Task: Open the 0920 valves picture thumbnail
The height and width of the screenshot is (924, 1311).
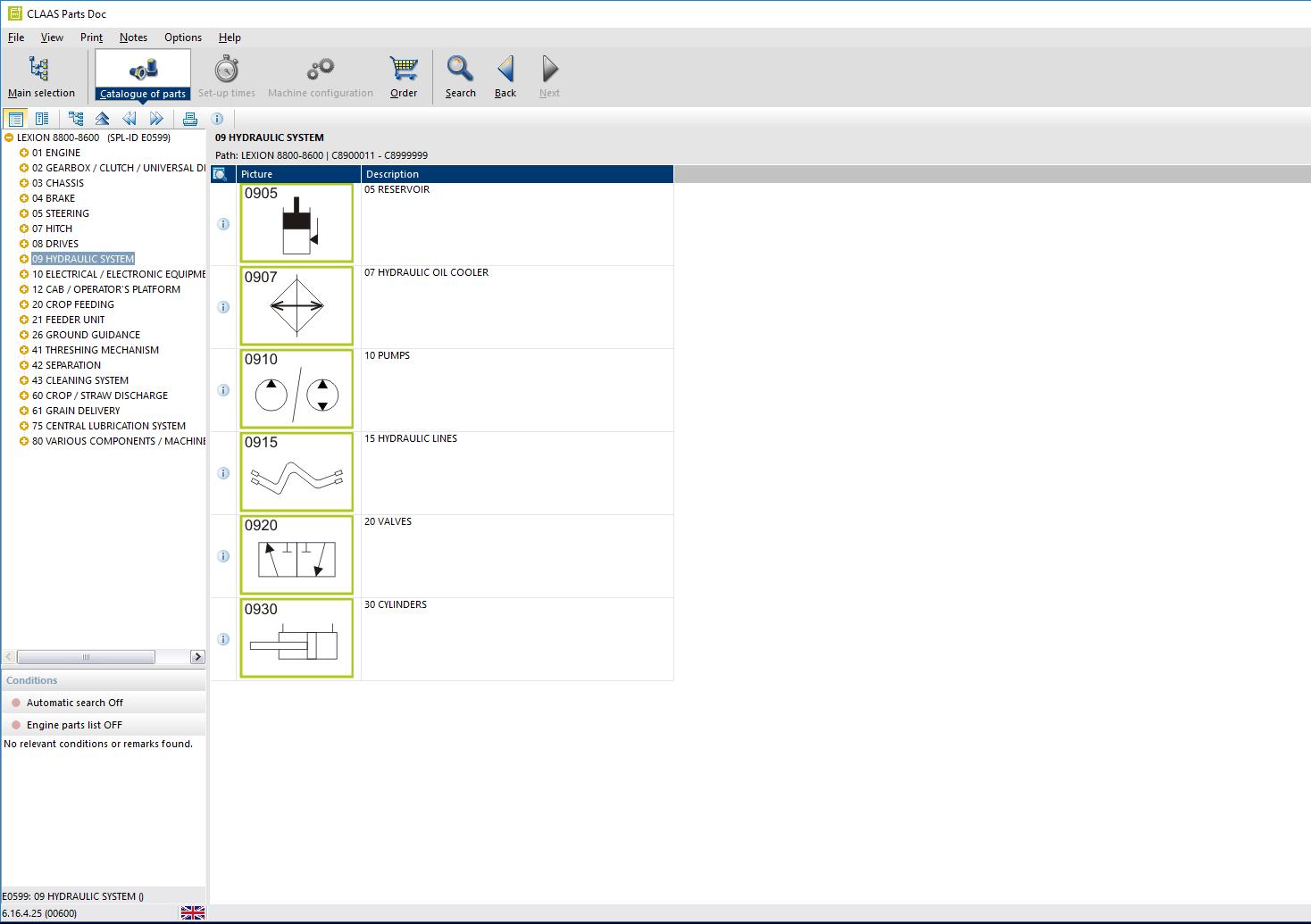Action: point(296,555)
